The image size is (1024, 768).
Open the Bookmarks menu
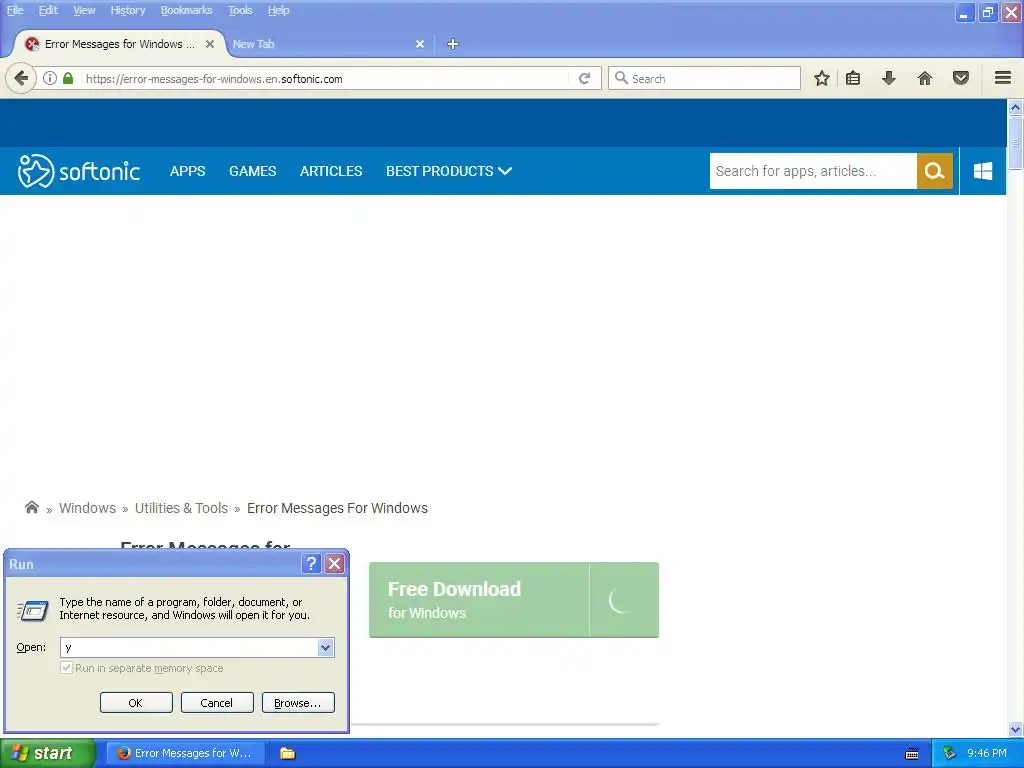click(186, 10)
